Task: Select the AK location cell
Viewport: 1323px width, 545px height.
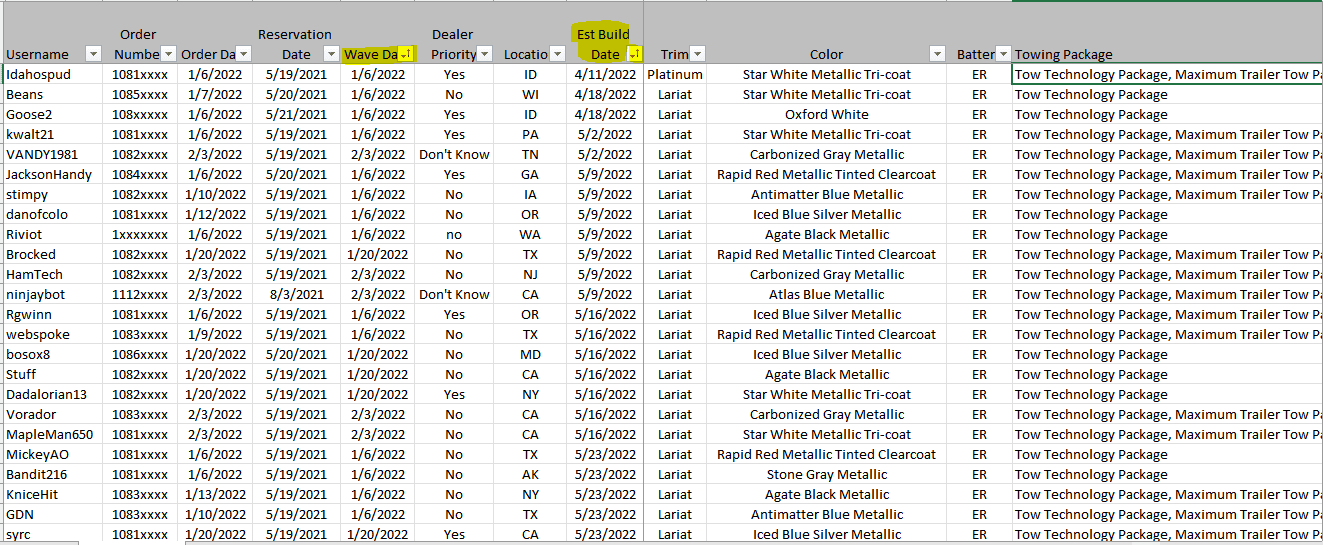Action: [530, 474]
